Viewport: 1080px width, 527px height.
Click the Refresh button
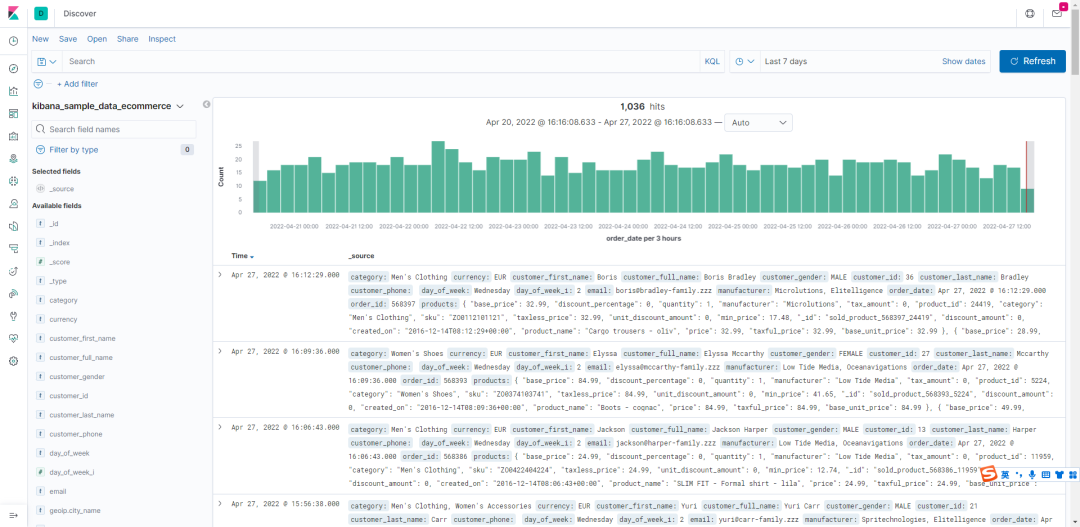point(1032,61)
